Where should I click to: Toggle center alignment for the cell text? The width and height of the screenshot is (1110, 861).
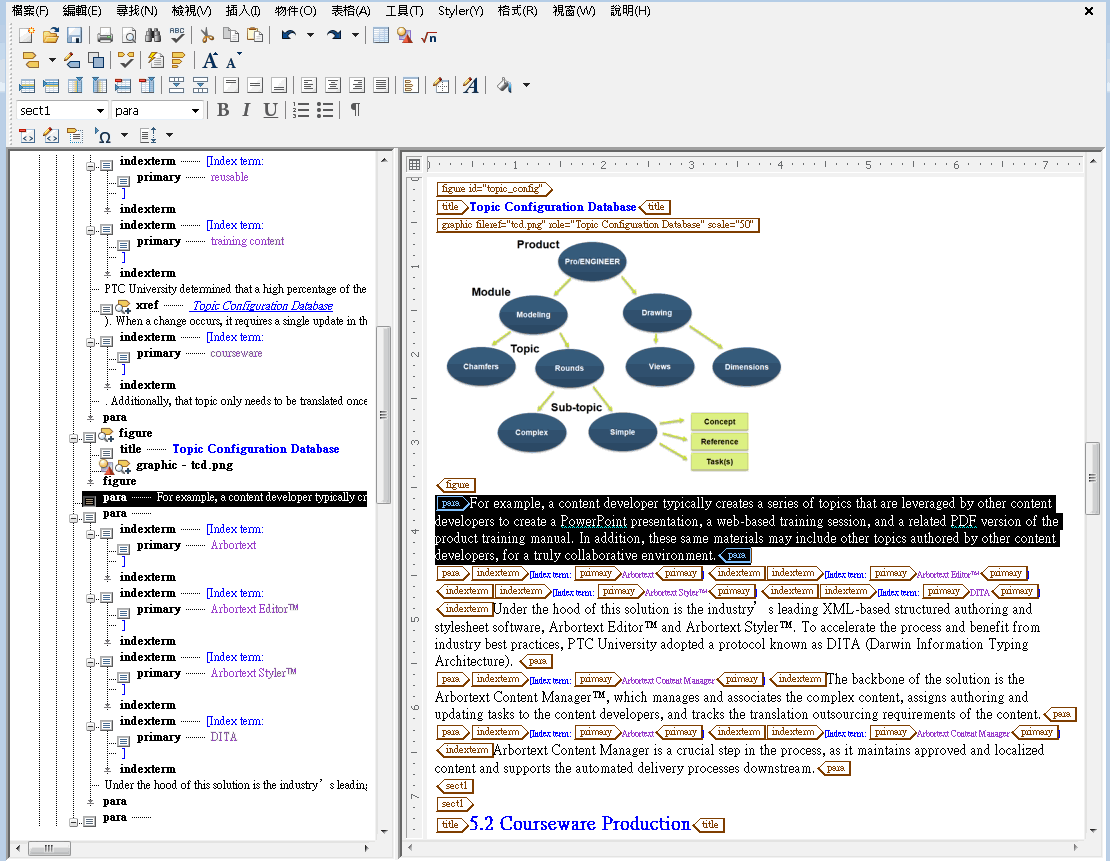point(333,86)
